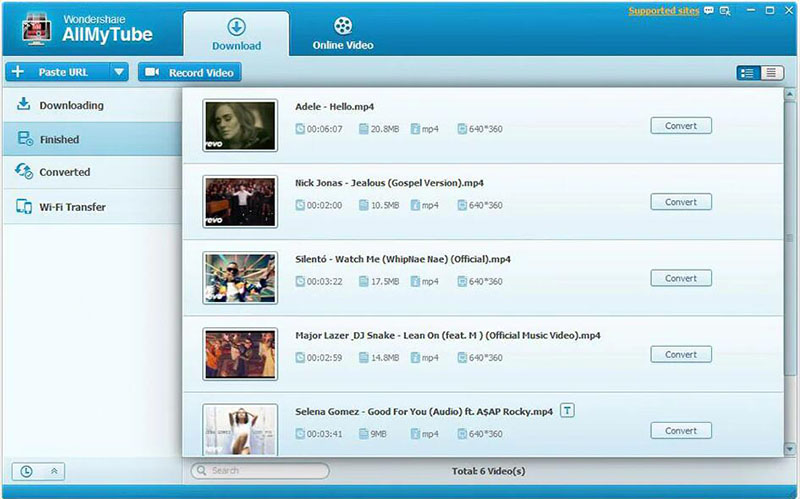Click the AllMyTube application logo
Image resolution: width=800 pixels, height=499 pixels.
[36, 29]
